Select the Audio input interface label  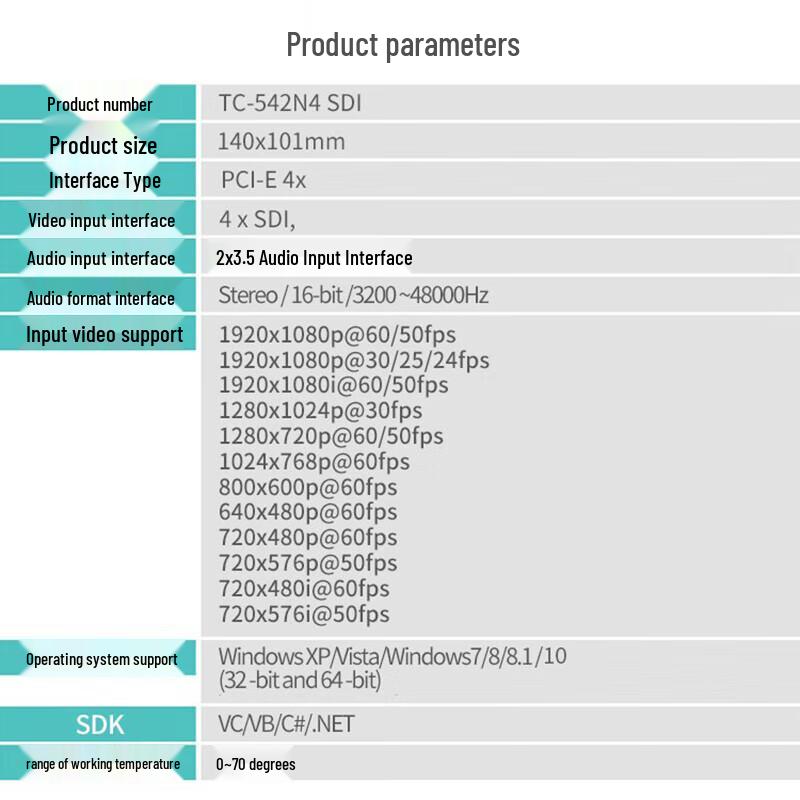(101, 259)
